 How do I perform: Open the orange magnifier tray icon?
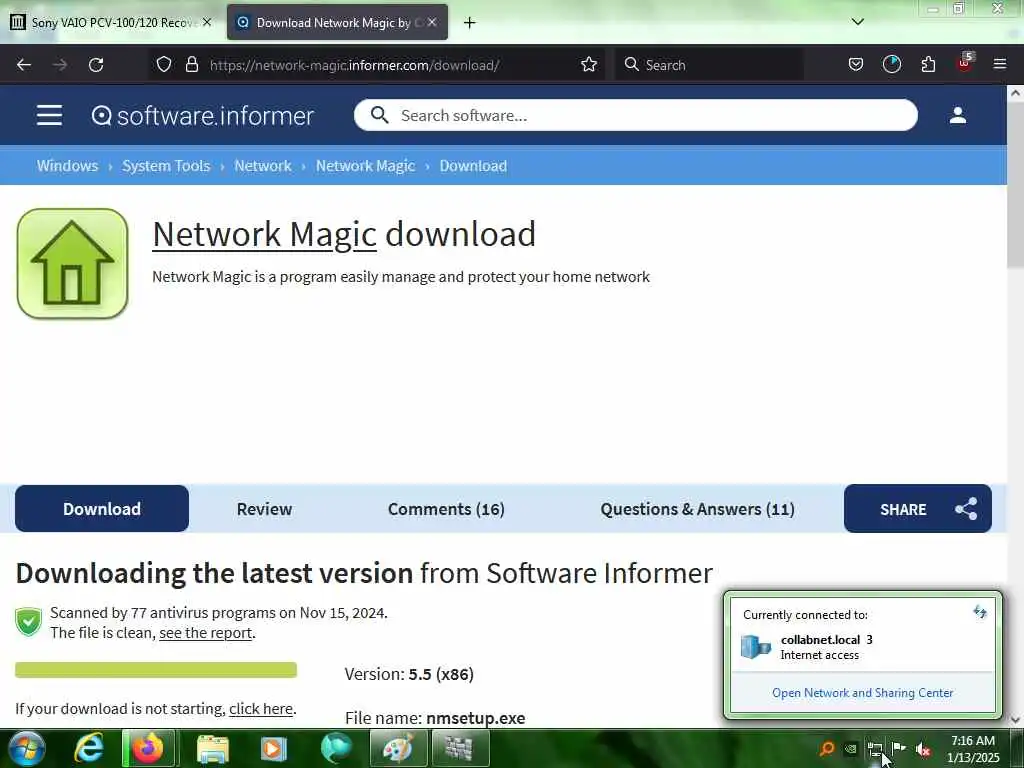[827, 748]
